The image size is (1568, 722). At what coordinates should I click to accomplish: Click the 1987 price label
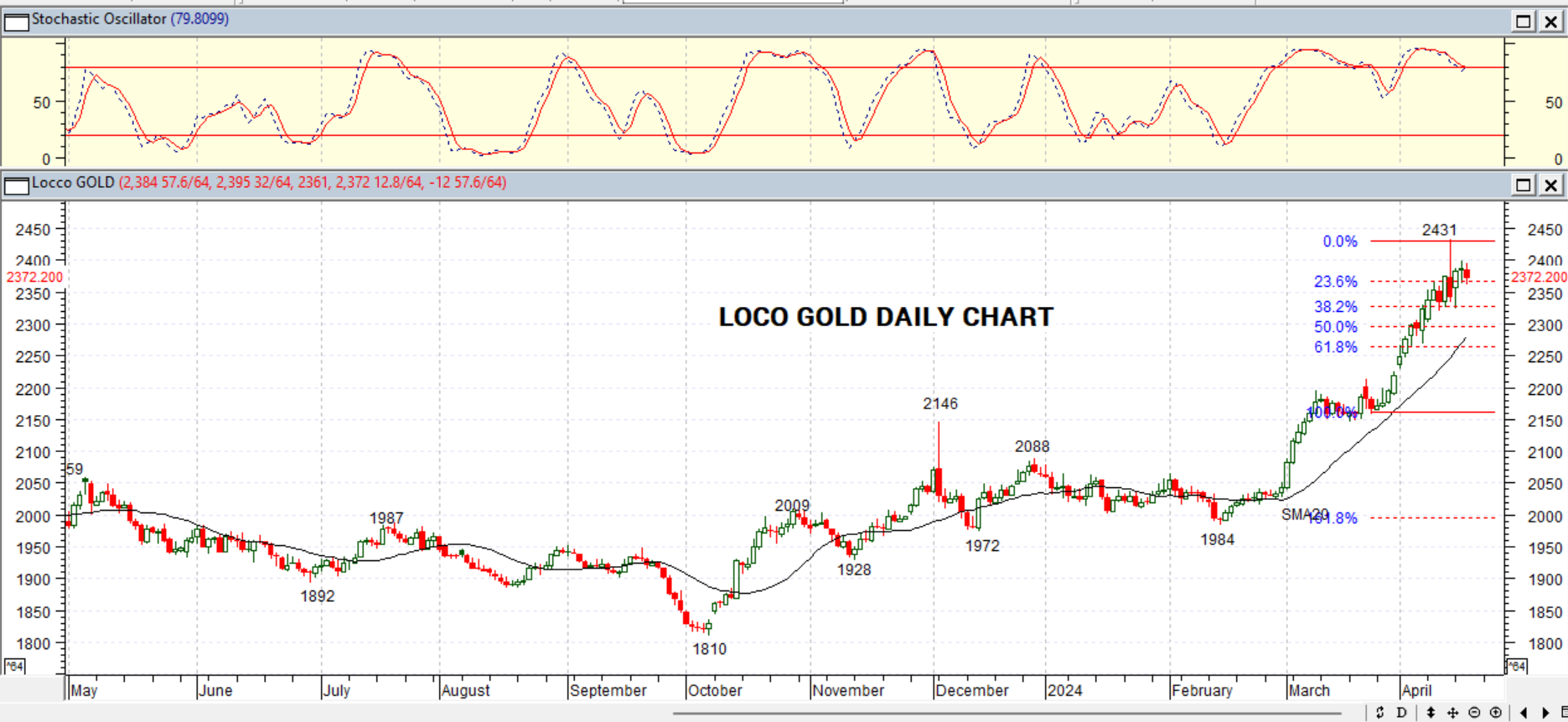pos(386,518)
